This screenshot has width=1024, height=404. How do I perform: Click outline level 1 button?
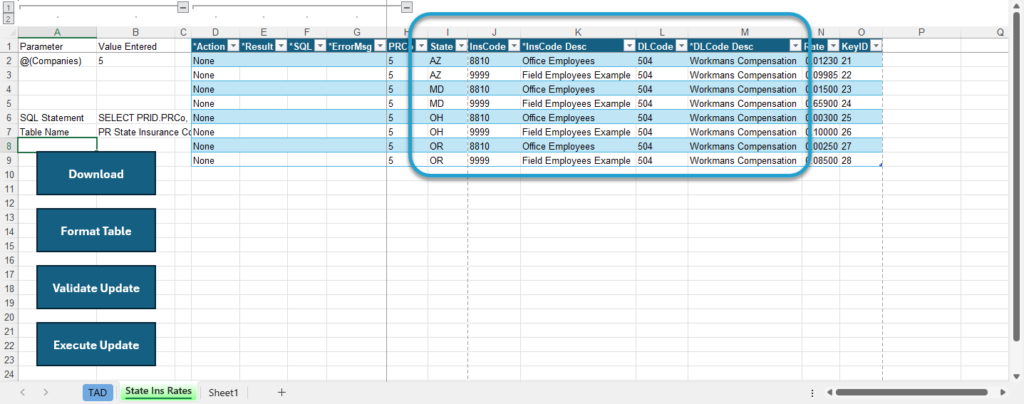8,7
